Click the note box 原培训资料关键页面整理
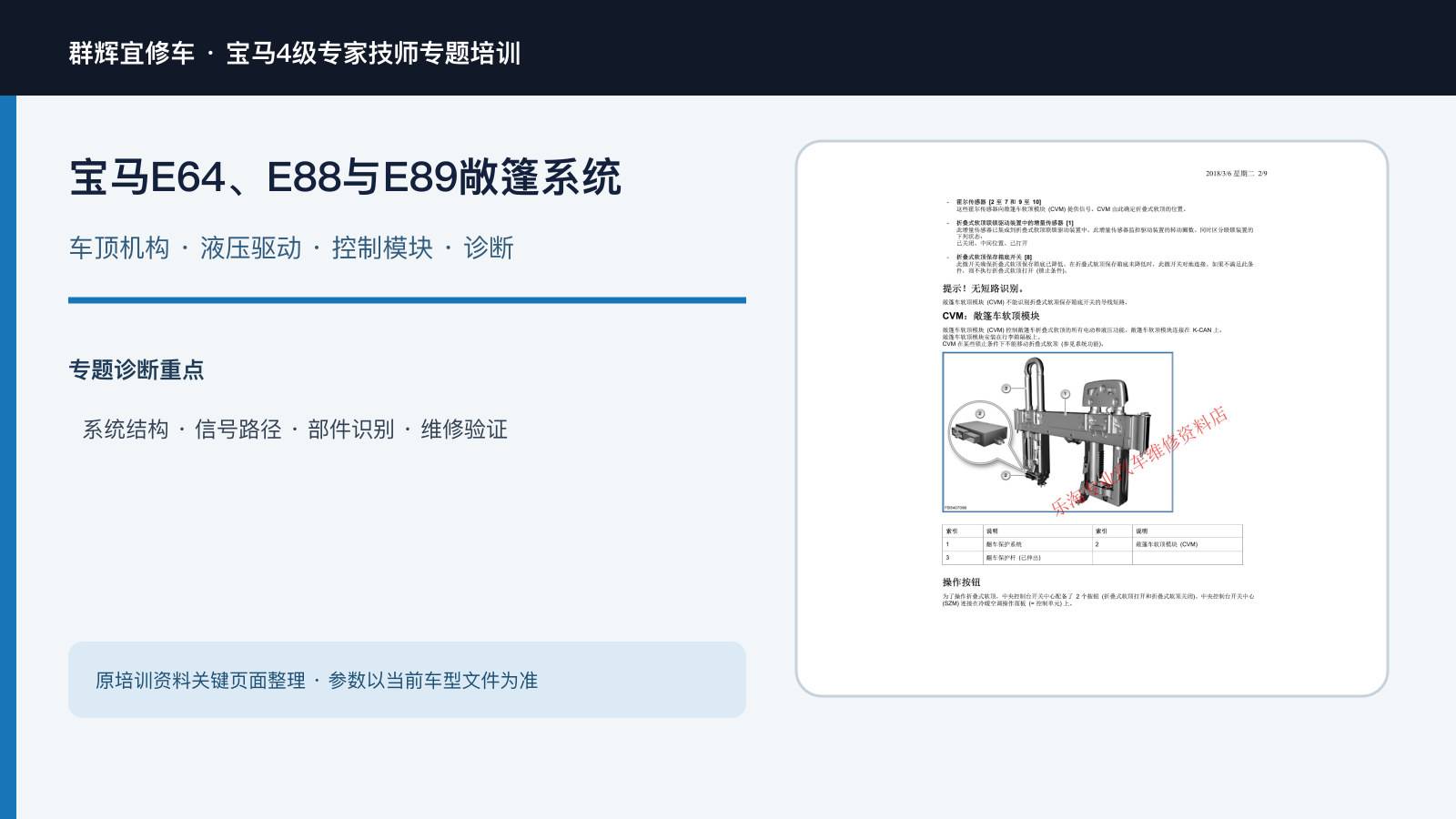This screenshot has width=1456, height=819. tap(407, 680)
